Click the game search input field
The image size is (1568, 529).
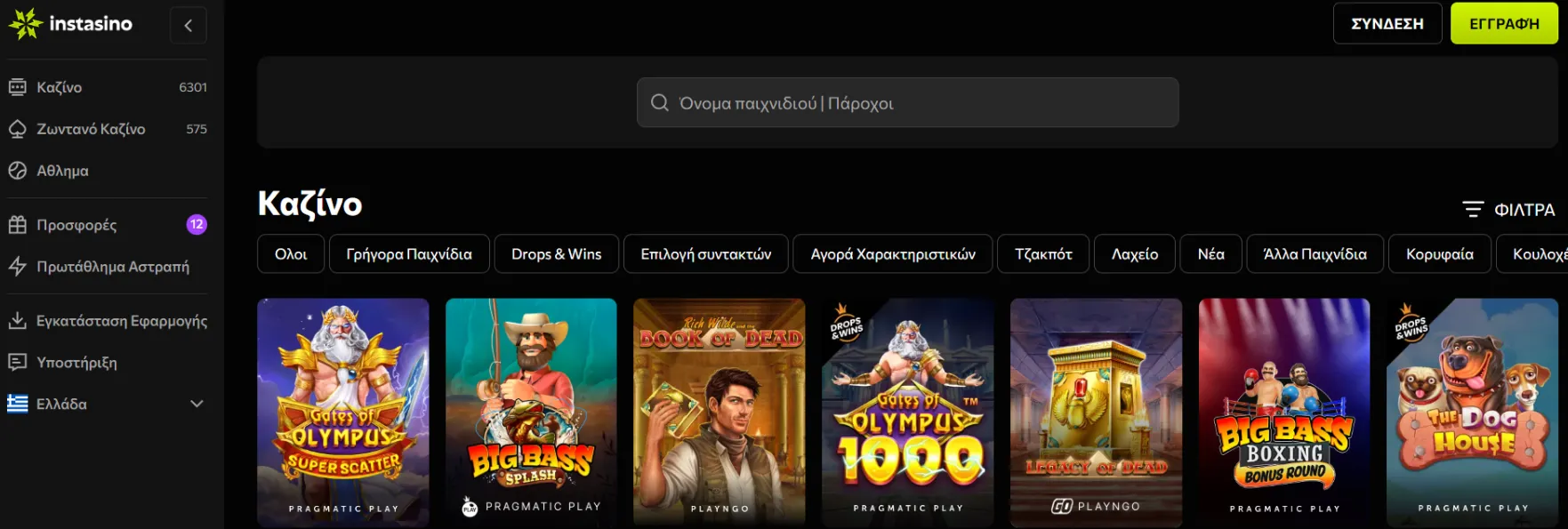[907, 102]
